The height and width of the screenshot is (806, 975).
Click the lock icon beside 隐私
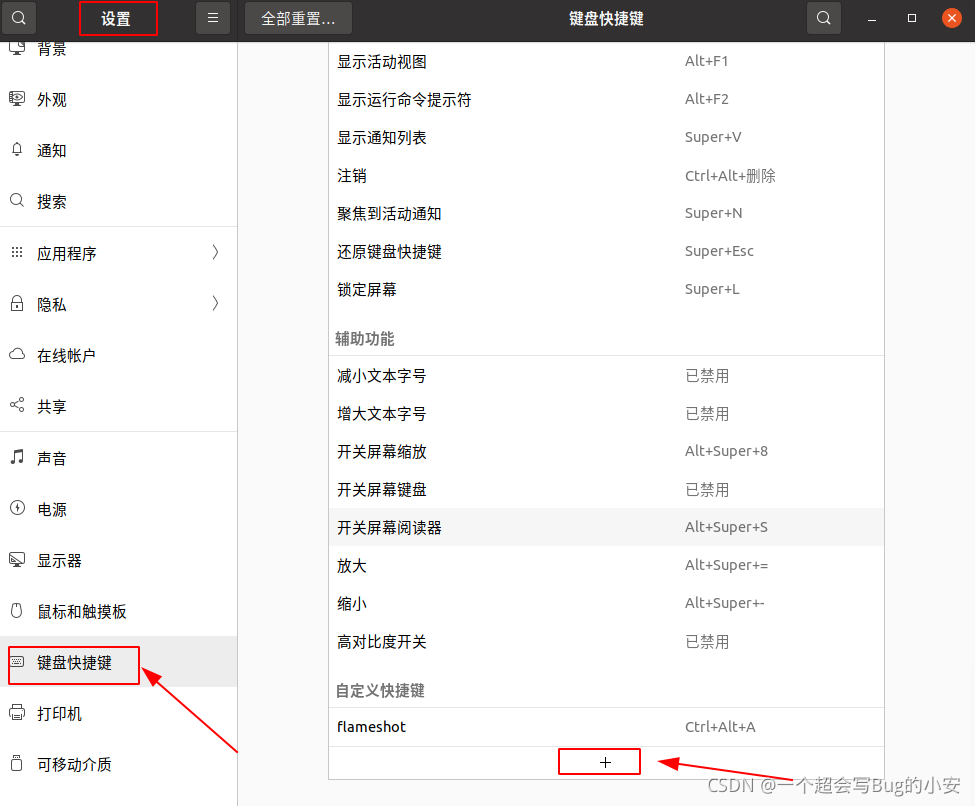coord(17,303)
